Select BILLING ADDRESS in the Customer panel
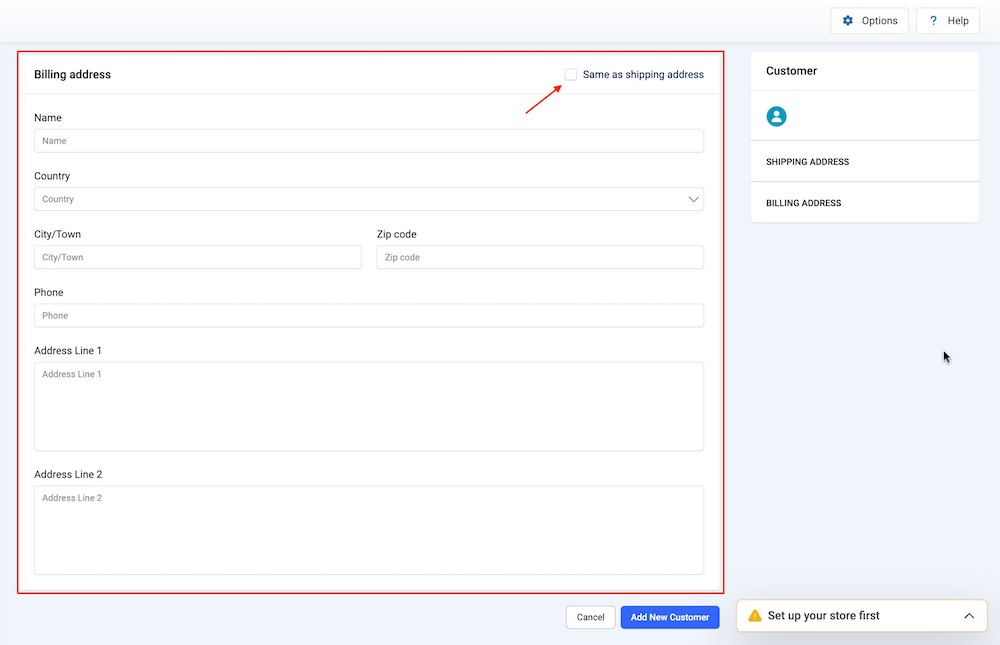This screenshot has height=645, width=1000. pos(803,203)
